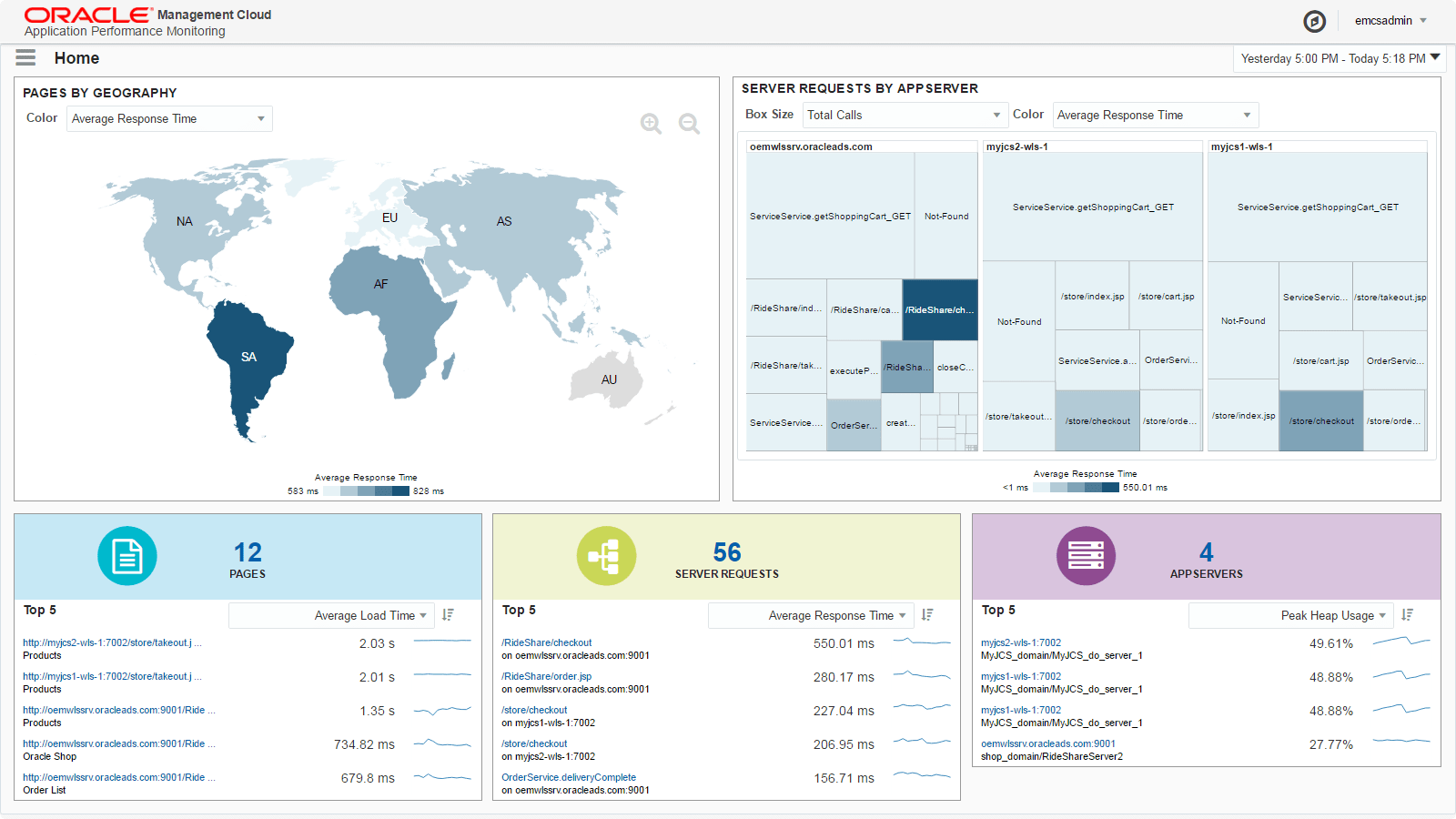The height and width of the screenshot is (819, 1456).
Task: Open the /RideShare/order.jsp request link
Action: 547,676
